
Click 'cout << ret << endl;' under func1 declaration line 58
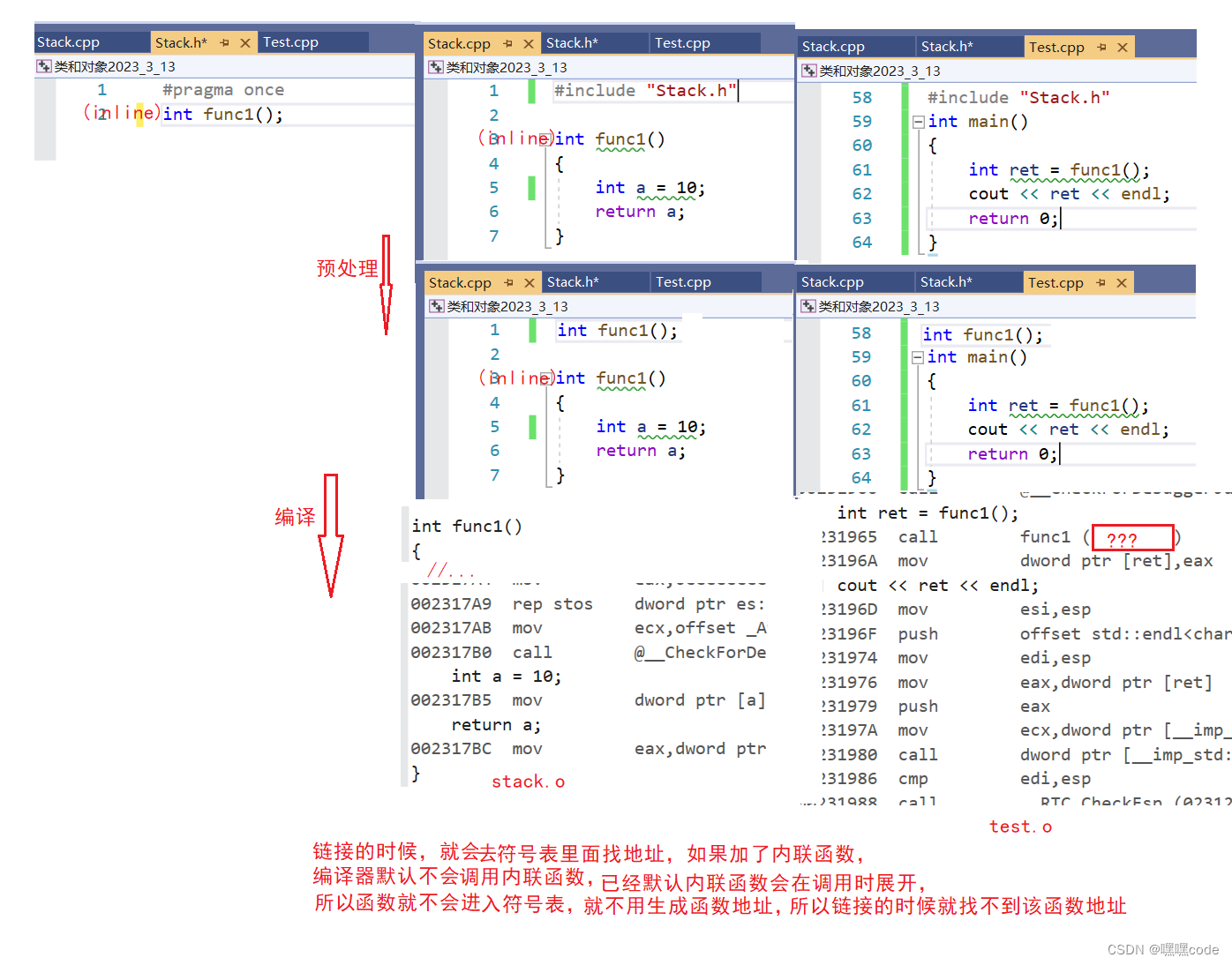pyautogui.click(x=1068, y=430)
